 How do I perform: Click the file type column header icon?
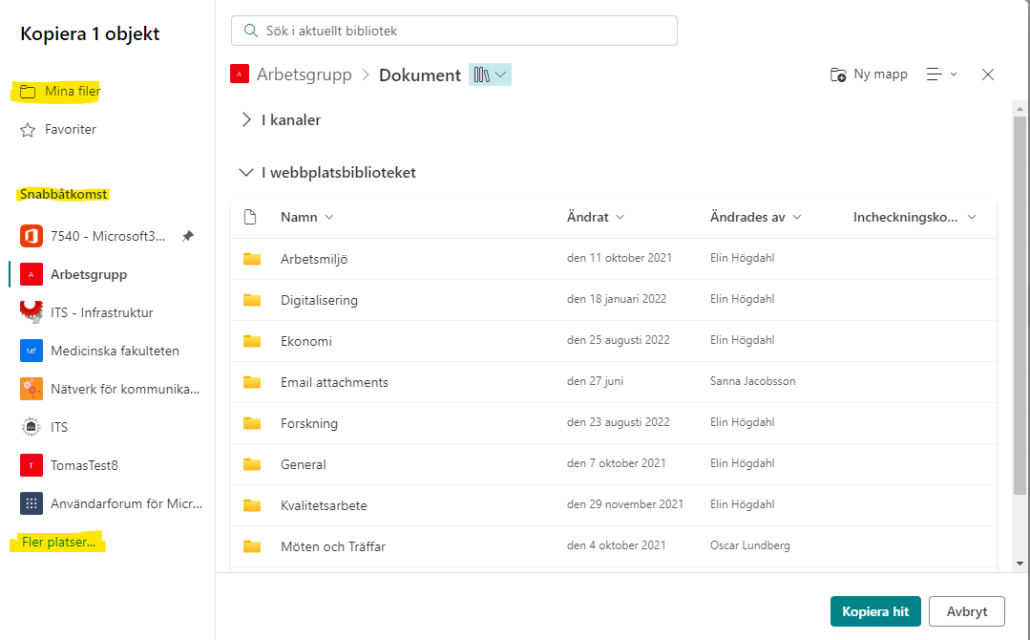[250, 217]
